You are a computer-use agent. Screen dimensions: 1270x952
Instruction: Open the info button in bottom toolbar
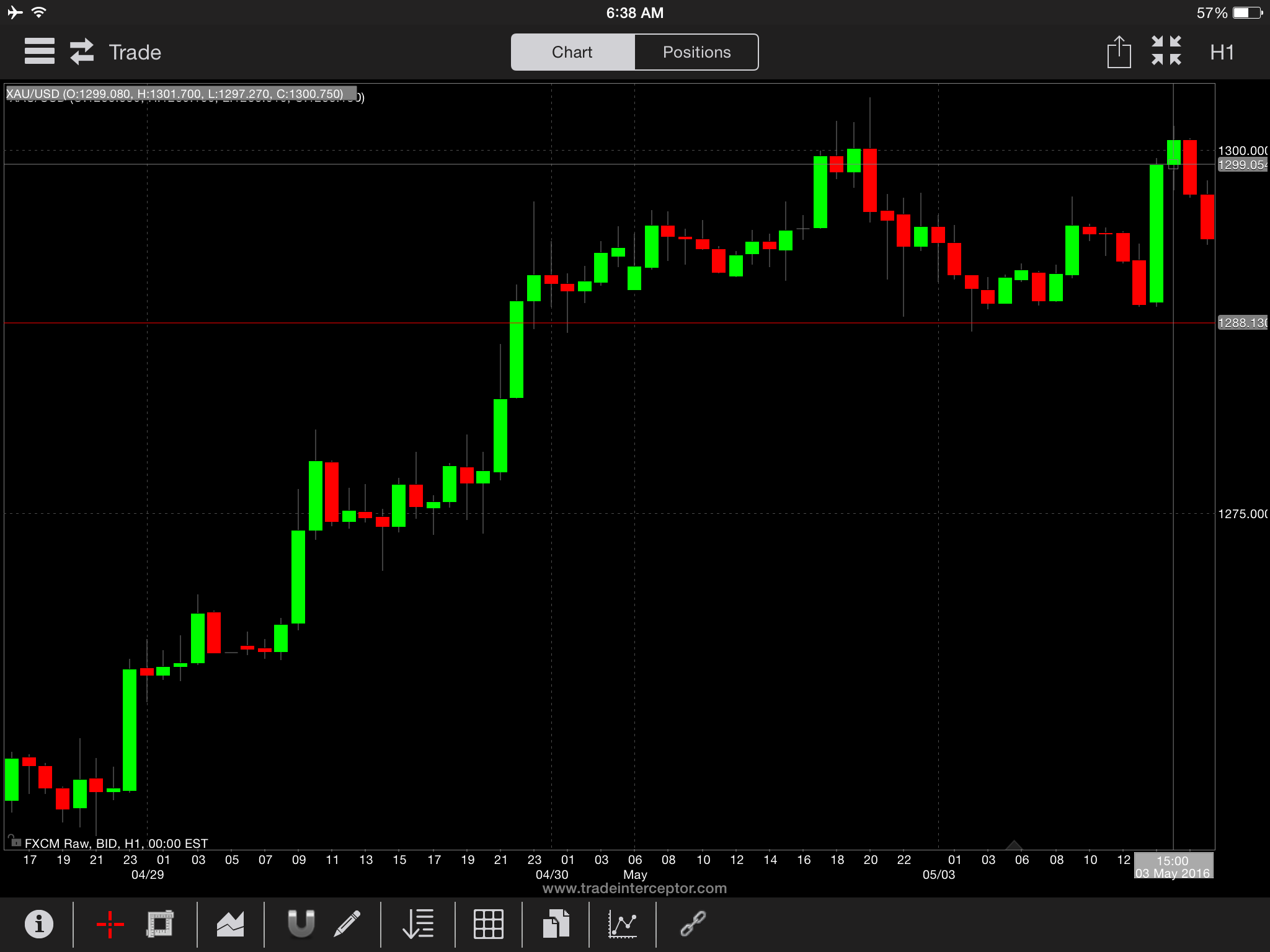(39, 924)
